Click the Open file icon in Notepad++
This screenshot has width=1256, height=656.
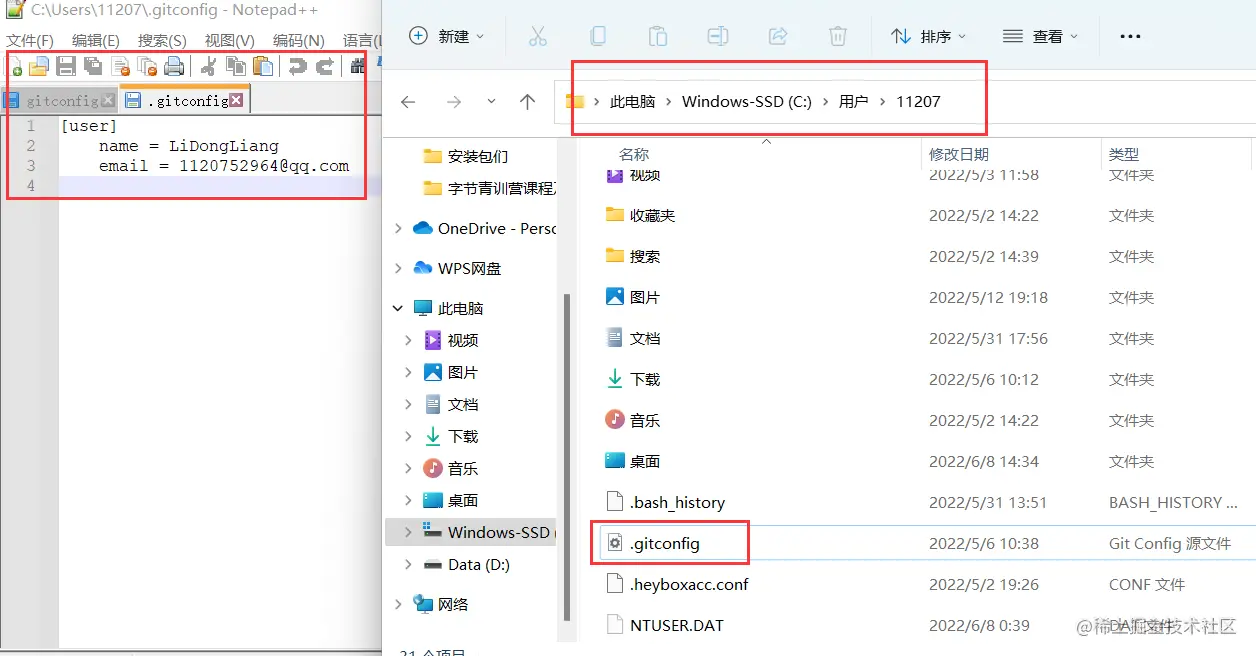coord(39,67)
